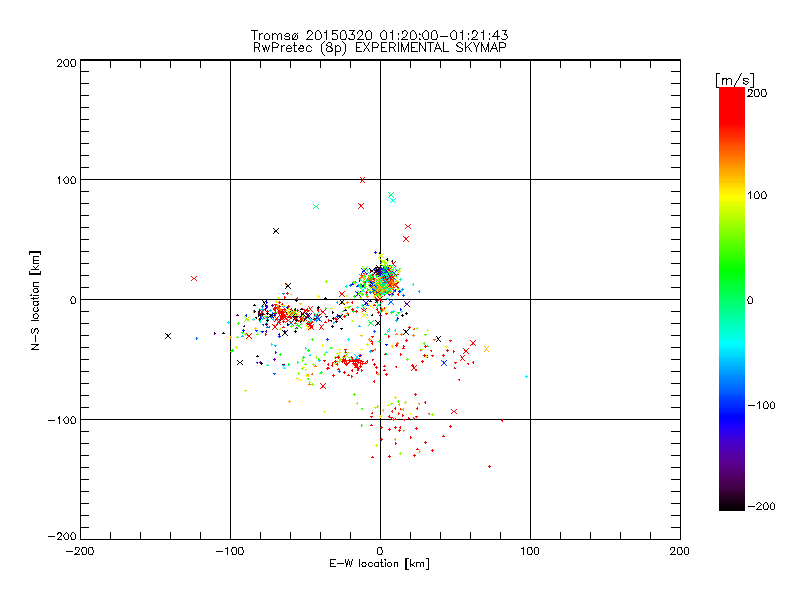This screenshot has width=800, height=600.
Task: Click the colorbar tick label '200'
Action: point(757,93)
